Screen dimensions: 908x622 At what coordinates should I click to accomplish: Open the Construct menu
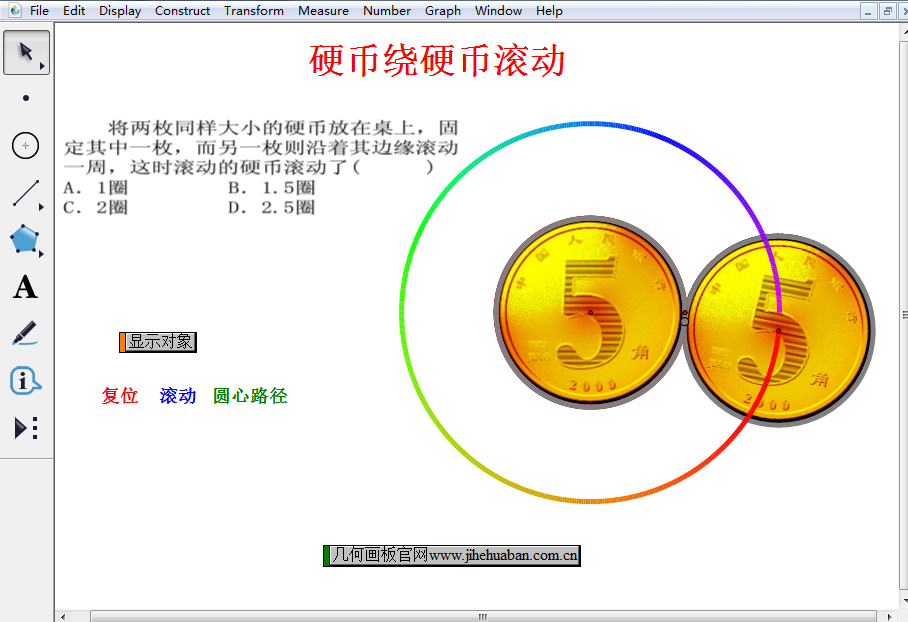[x=182, y=11]
